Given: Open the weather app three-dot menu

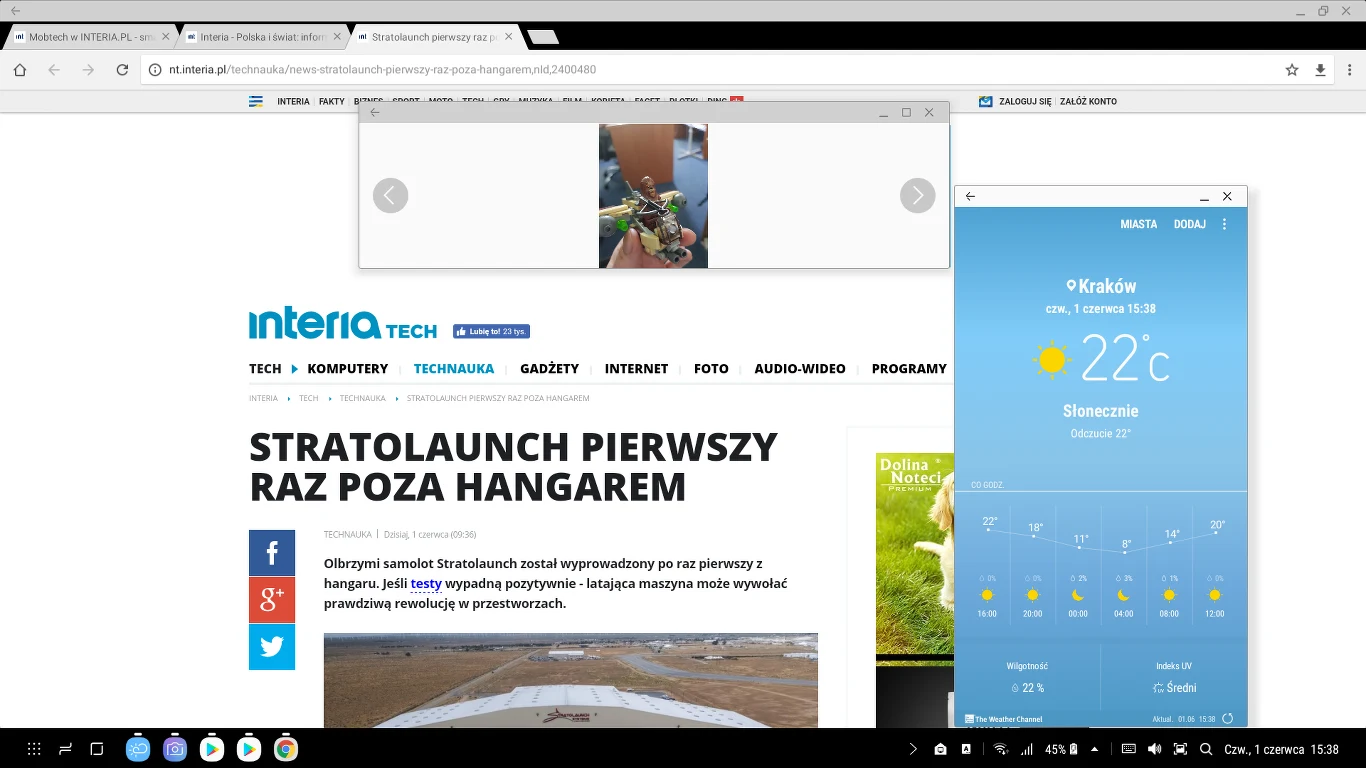Looking at the screenshot, I should tap(1224, 223).
